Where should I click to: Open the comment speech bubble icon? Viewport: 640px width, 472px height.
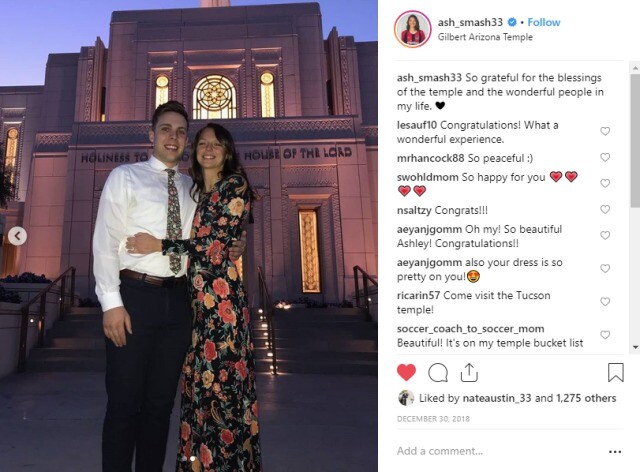438,372
